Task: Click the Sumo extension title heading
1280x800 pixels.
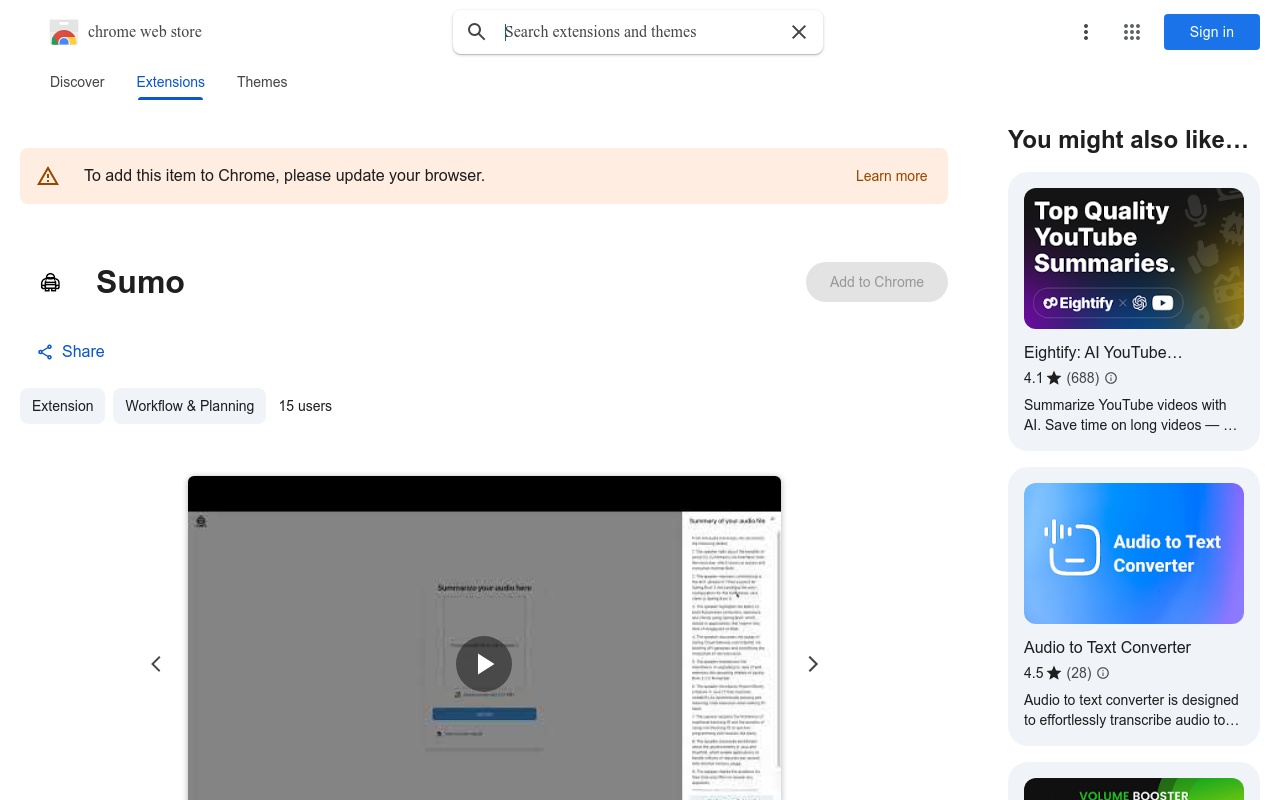Action: (140, 282)
